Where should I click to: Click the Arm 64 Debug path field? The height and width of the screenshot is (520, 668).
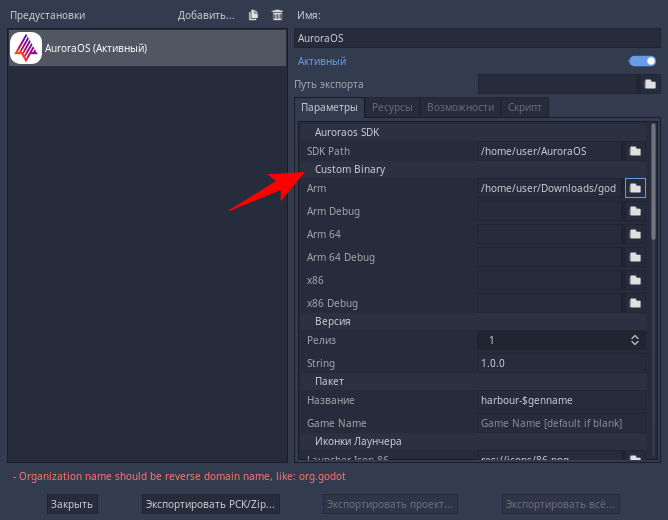tap(549, 257)
